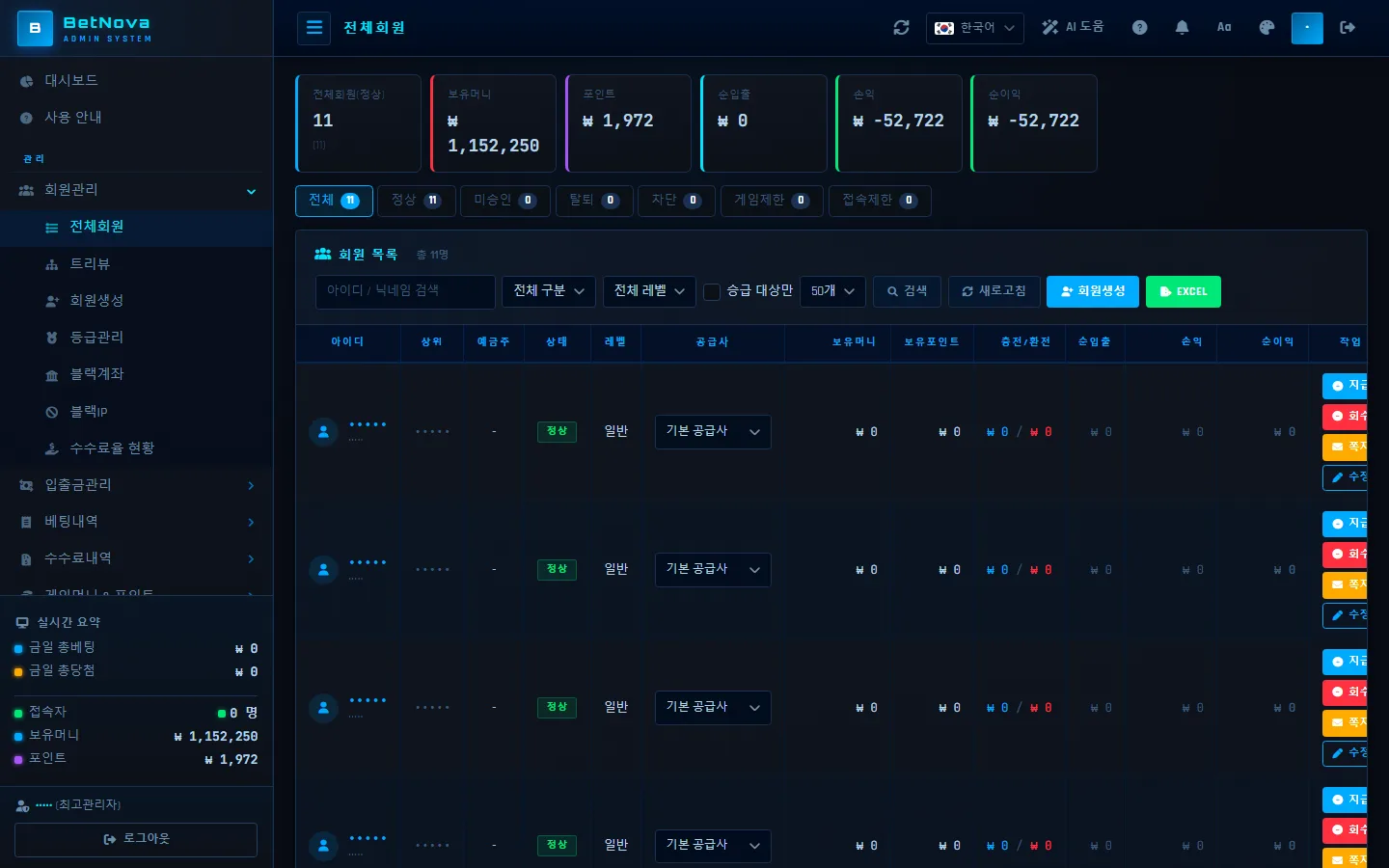Switch to the 게임제한 tab

coord(772,201)
